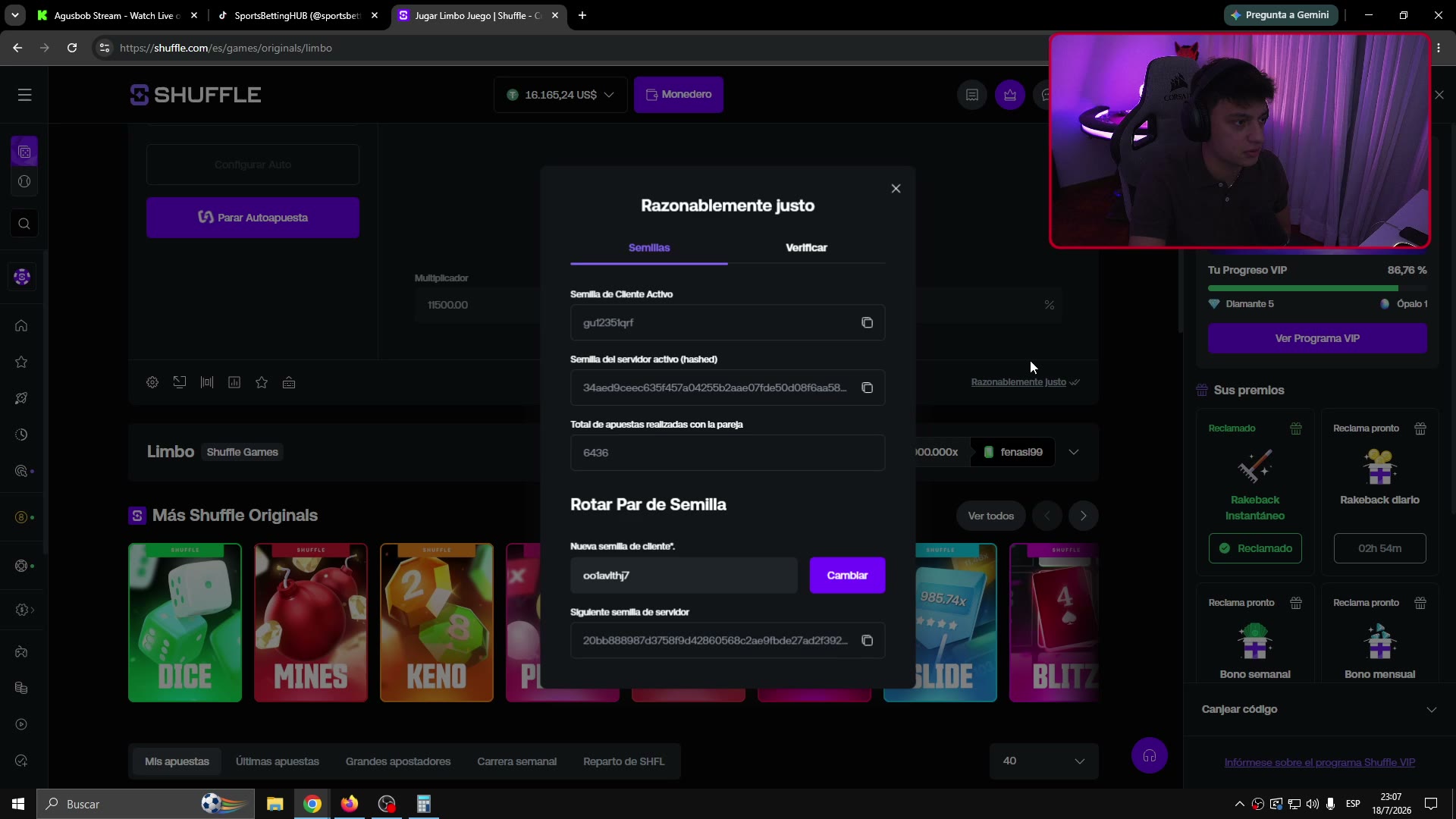Select the Mis apuestas tab
The image size is (1456, 819).
pos(177,761)
